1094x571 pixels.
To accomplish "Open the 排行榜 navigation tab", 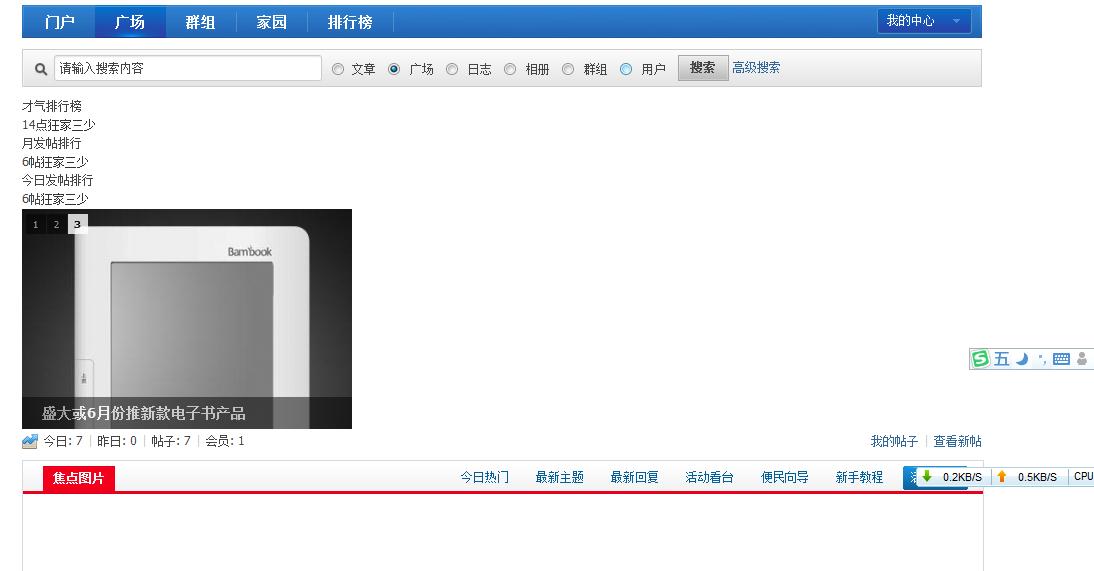I will [350, 22].
